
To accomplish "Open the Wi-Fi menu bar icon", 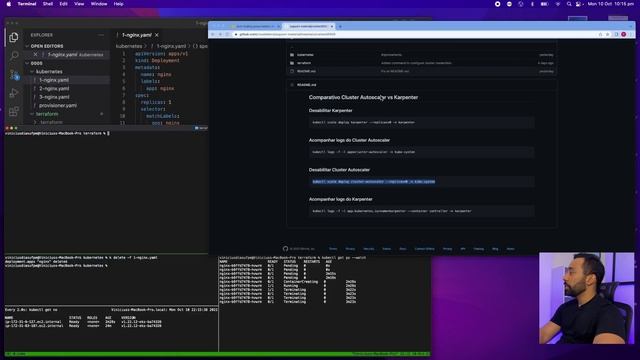I will pos(558,4).
